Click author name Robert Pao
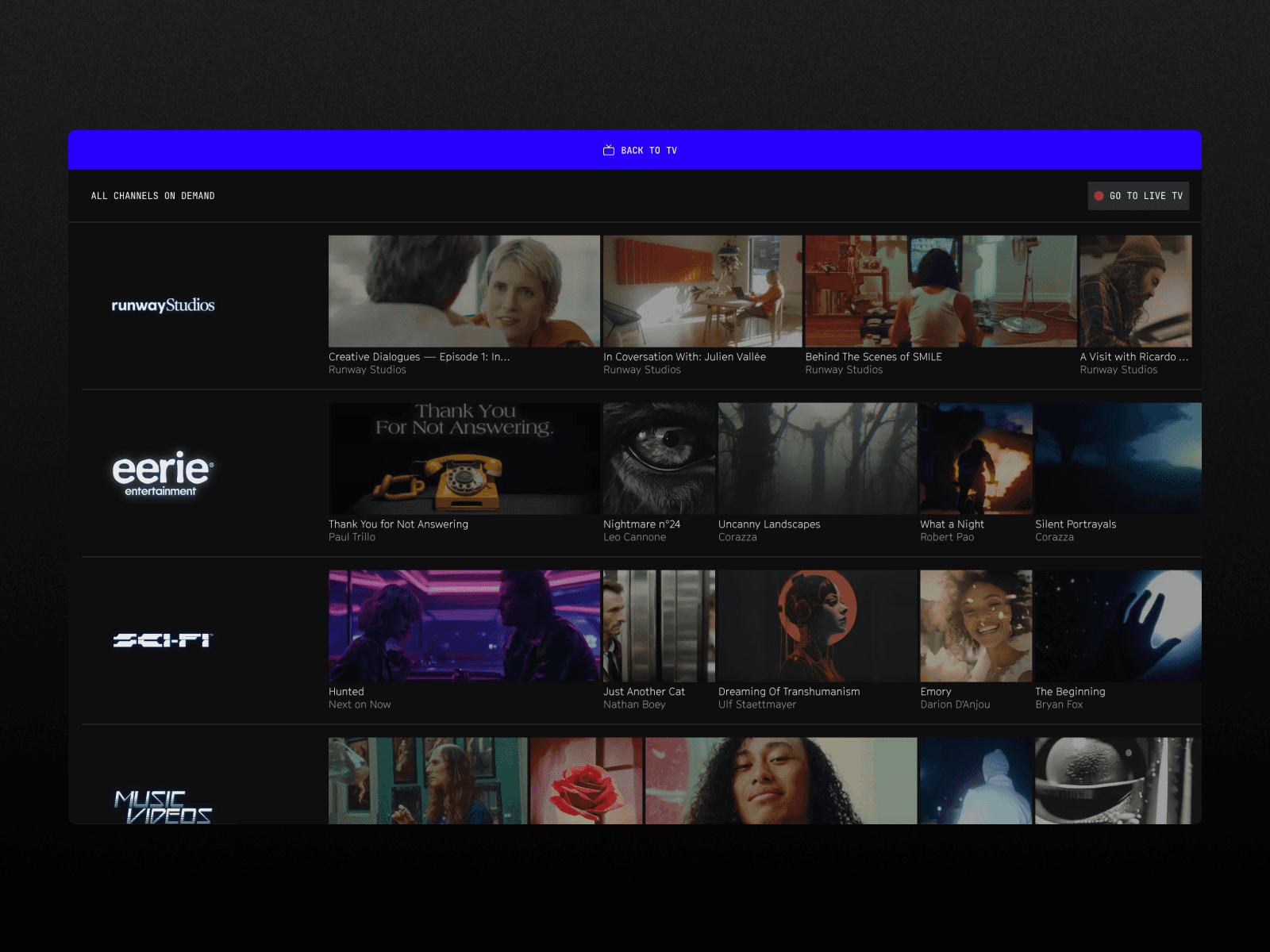Screen dimensions: 1270x952 tap(947, 537)
